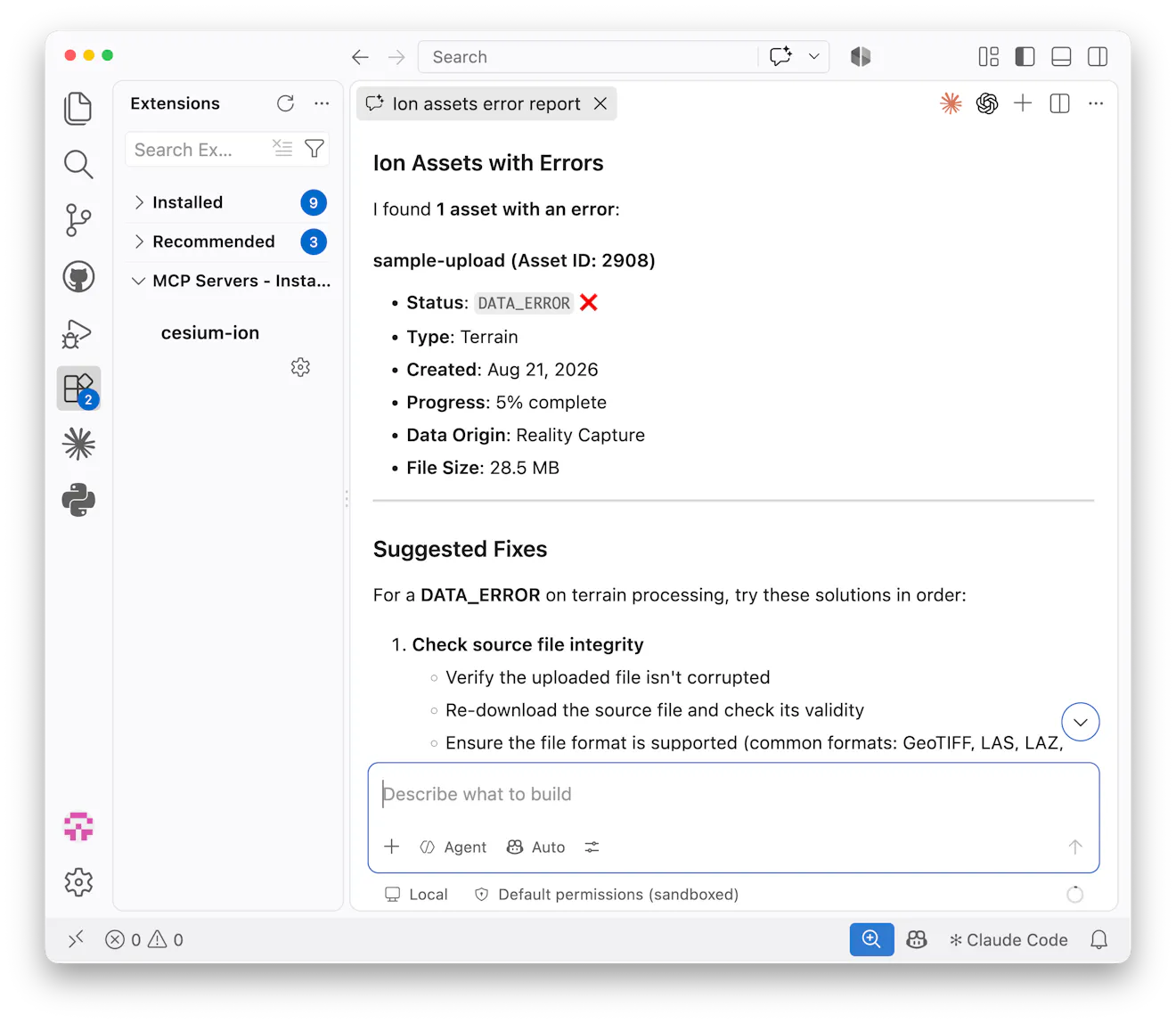The height and width of the screenshot is (1023, 1176).
Task: Open the Local session target selector
Action: click(x=416, y=894)
